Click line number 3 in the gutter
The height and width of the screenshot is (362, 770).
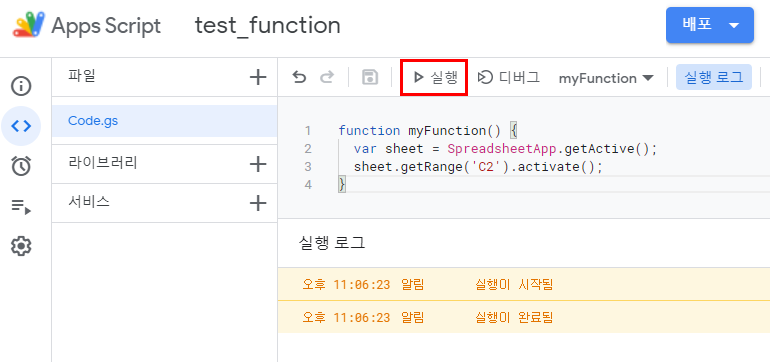pyautogui.click(x=308, y=167)
